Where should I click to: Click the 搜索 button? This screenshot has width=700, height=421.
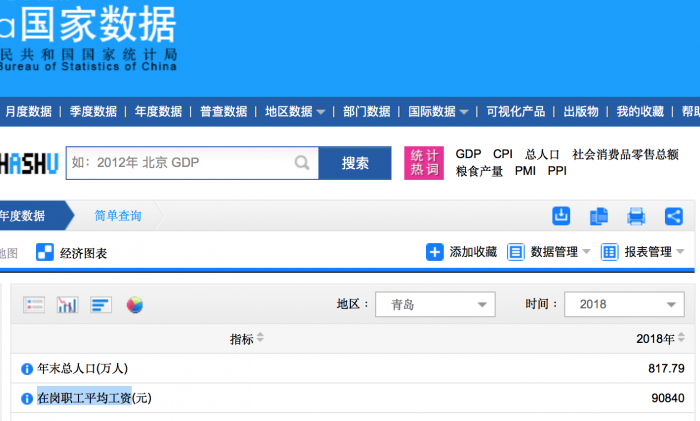click(x=355, y=163)
